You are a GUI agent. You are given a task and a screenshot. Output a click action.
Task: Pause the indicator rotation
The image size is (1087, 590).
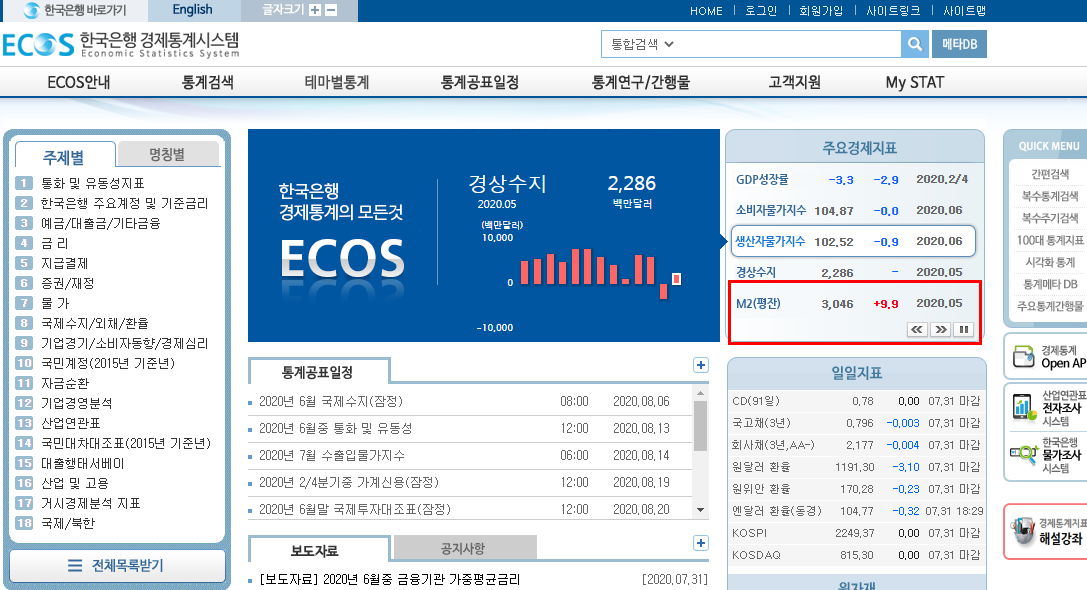click(x=964, y=329)
